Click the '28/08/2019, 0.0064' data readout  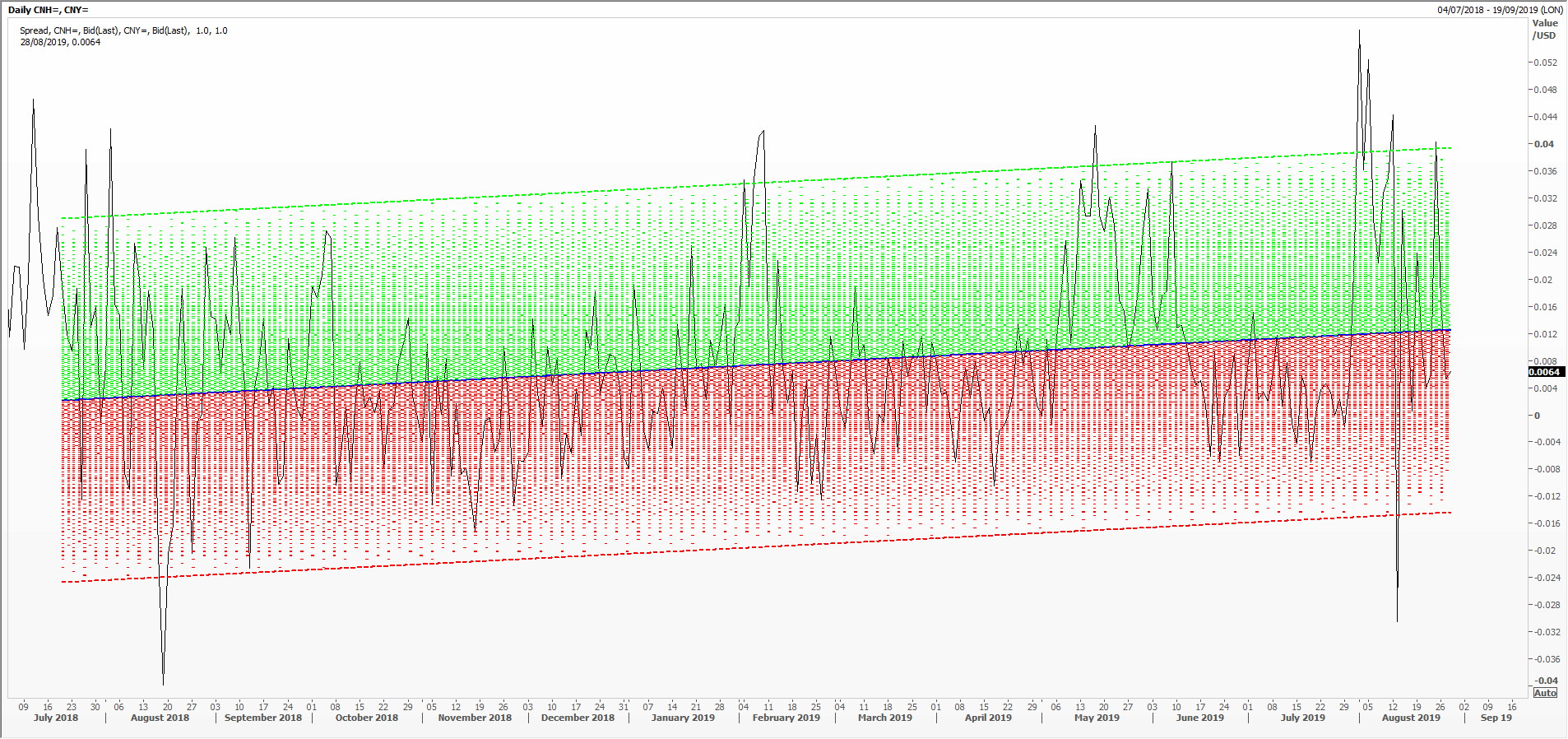(x=60, y=42)
